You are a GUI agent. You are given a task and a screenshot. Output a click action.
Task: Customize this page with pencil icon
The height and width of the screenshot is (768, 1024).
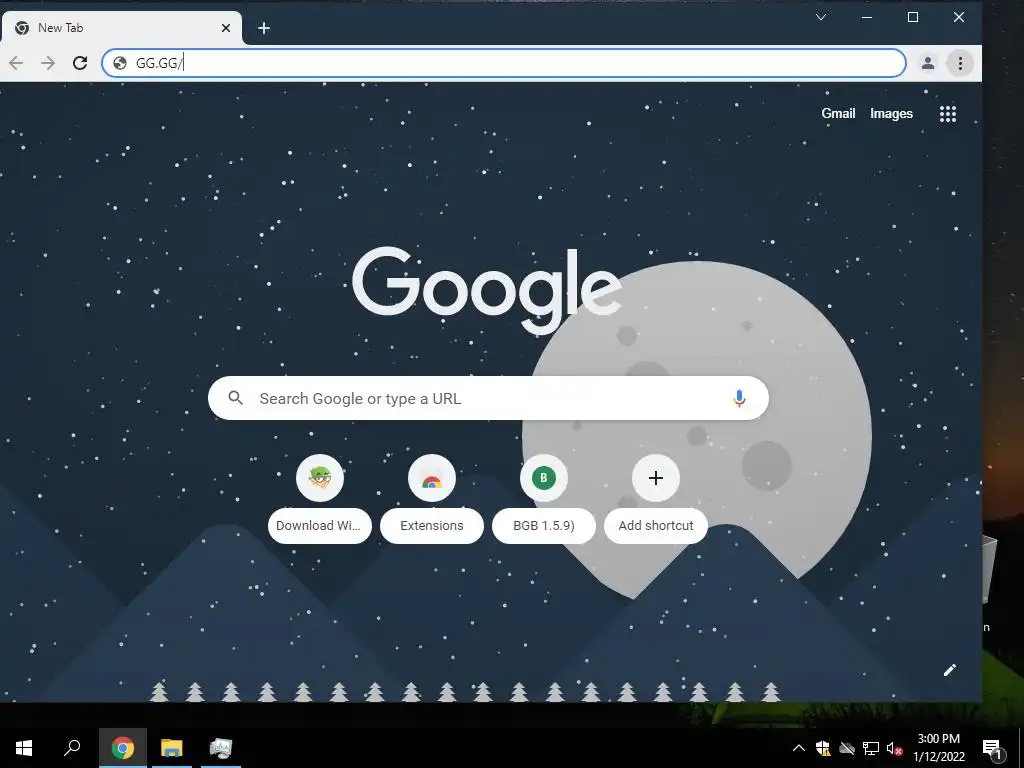[x=950, y=670]
